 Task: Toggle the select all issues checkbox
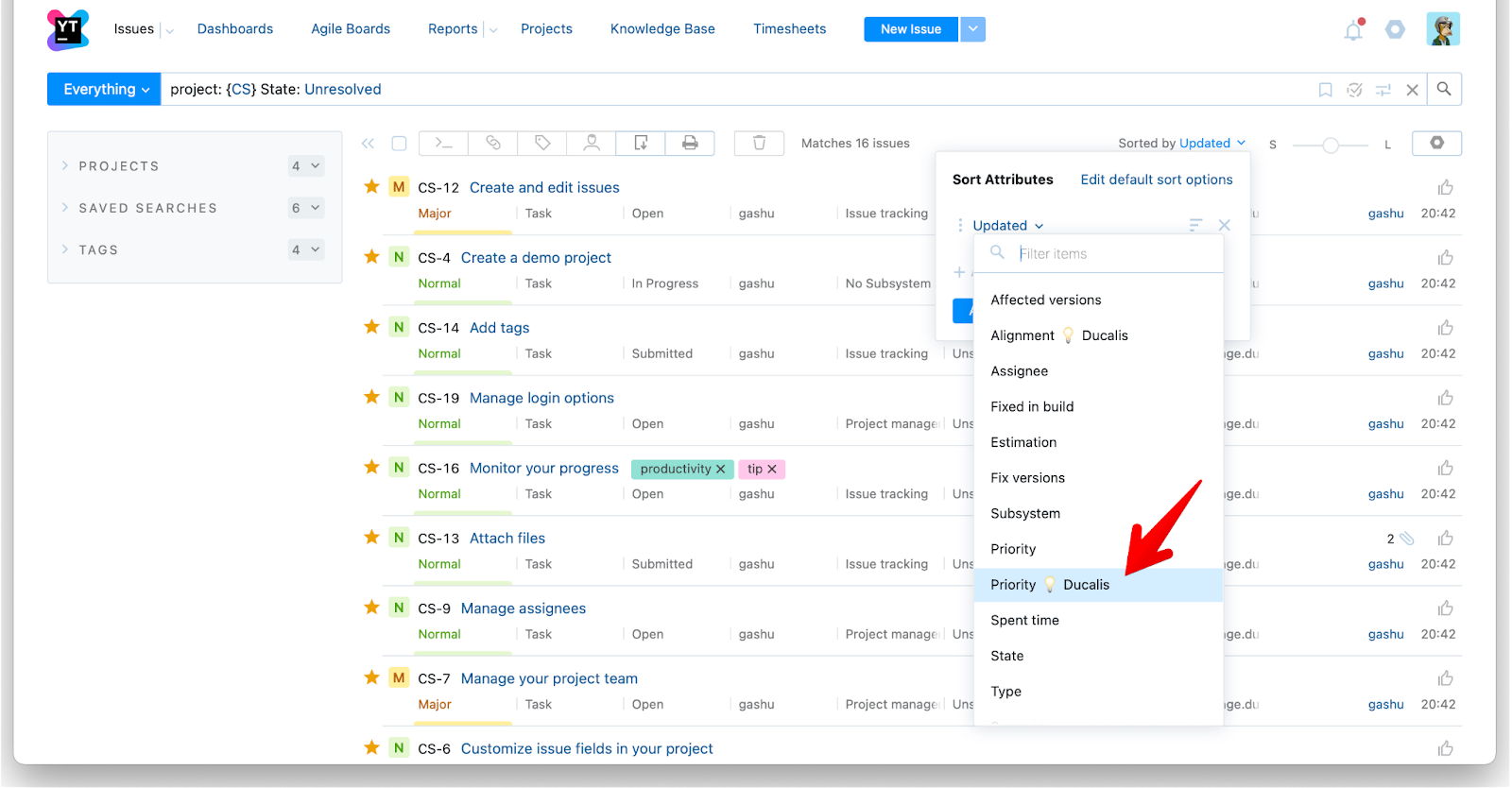tap(399, 144)
